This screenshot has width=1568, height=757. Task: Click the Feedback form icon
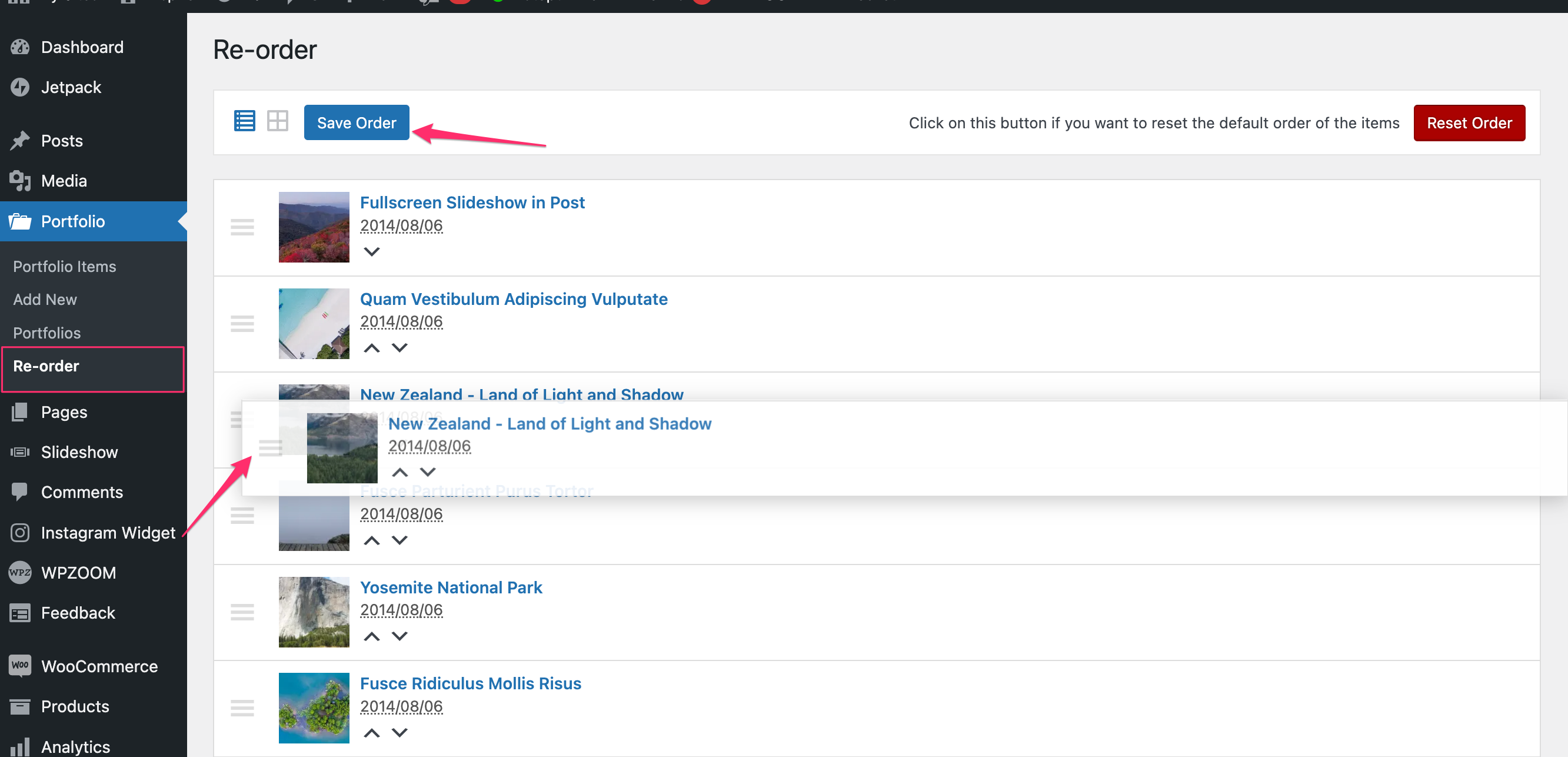[x=20, y=613]
